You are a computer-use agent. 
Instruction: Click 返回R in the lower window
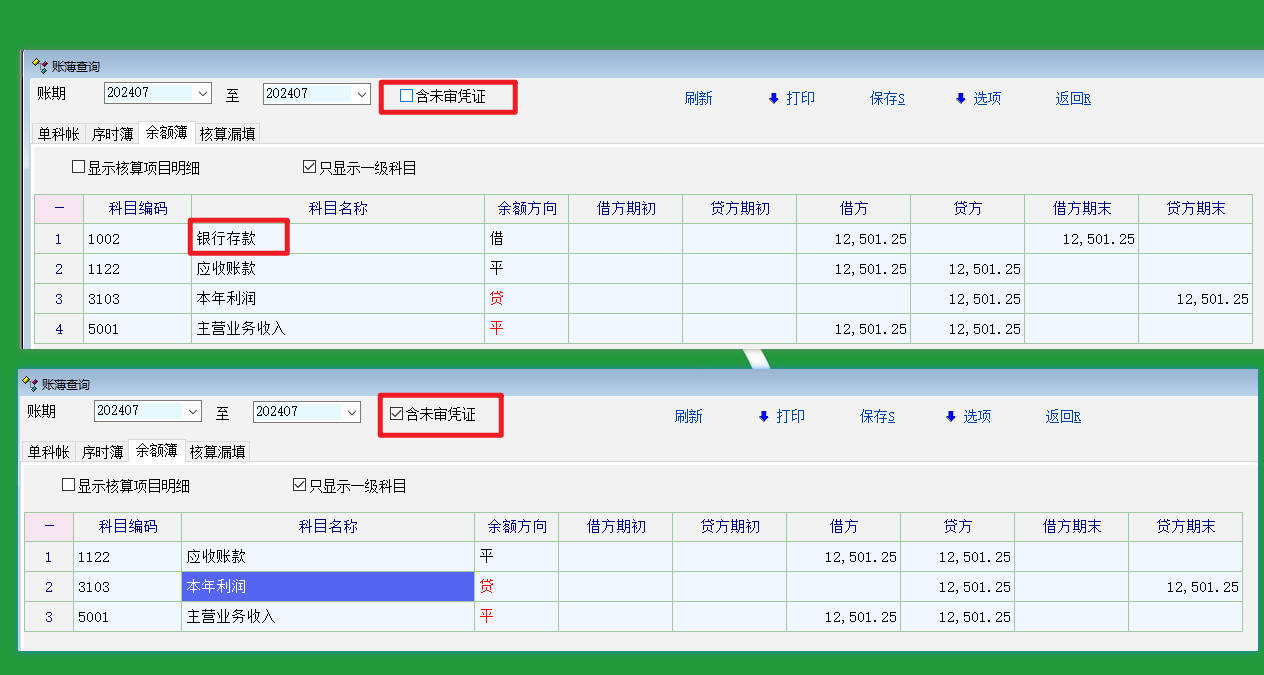[x=1063, y=416]
